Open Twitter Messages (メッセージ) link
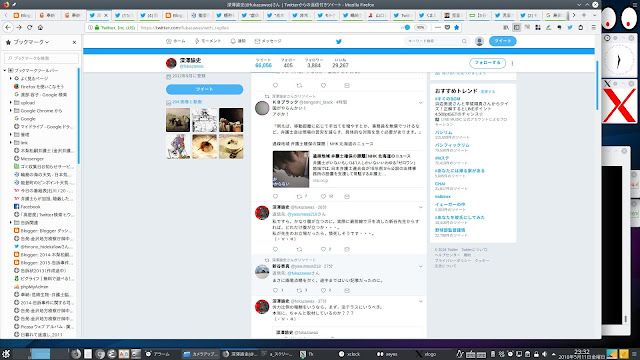640x360 pixels. click(x=268, y=41)
